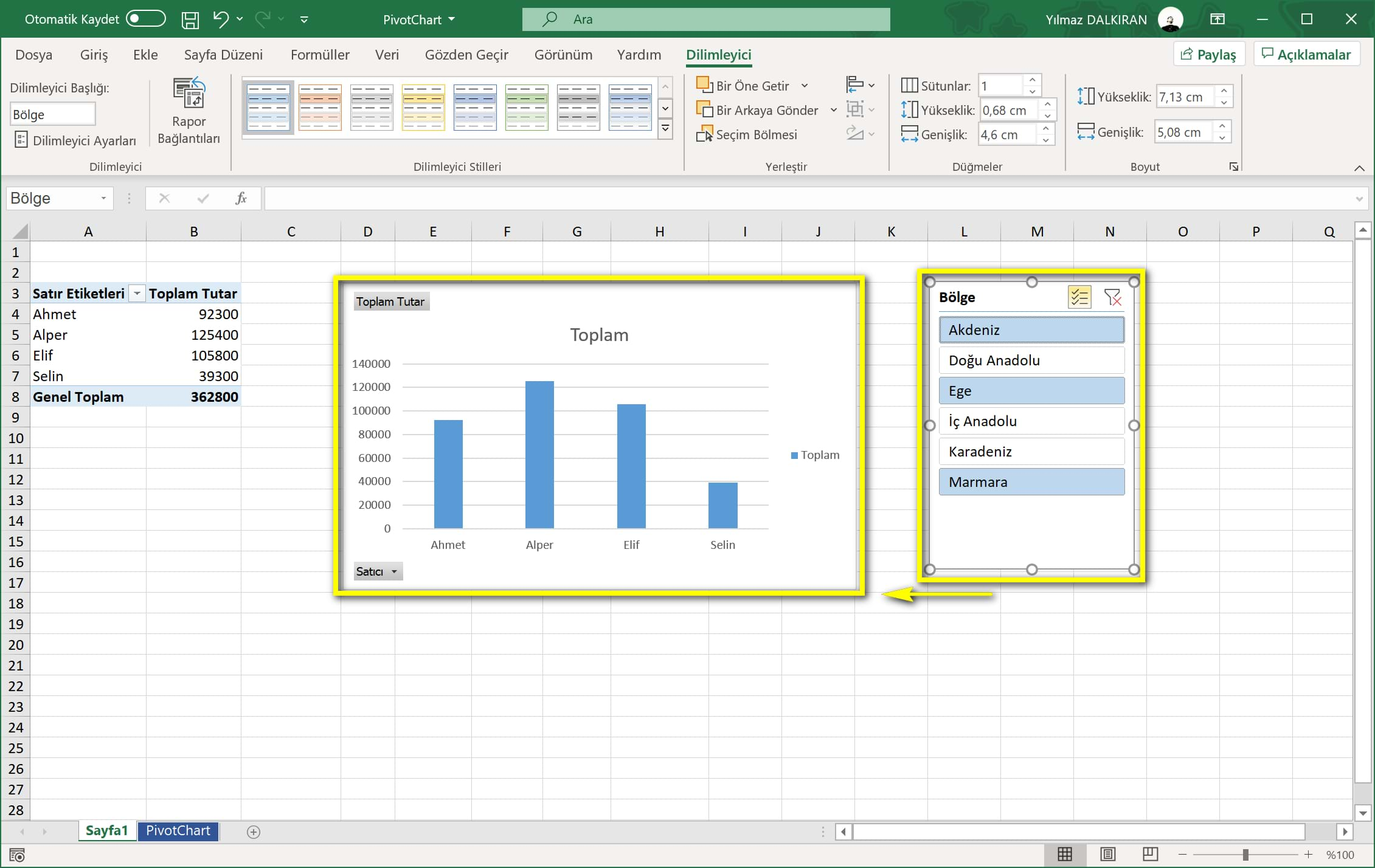Viewport: 1375px width, 868px height.
Task: Open the Align objects dropdown icon
Action: 860,85
